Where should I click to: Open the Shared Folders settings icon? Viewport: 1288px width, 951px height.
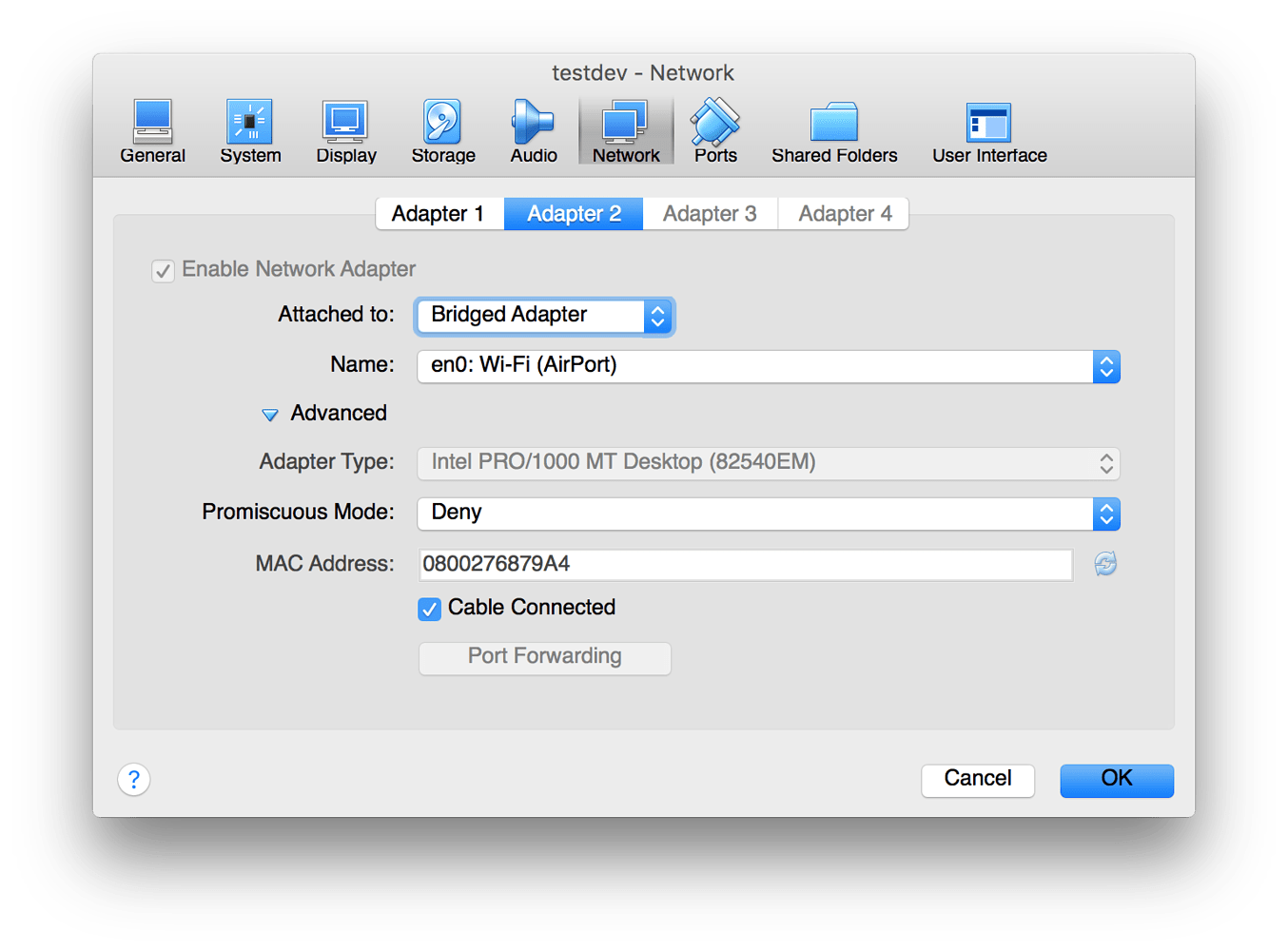coord(833,128)
